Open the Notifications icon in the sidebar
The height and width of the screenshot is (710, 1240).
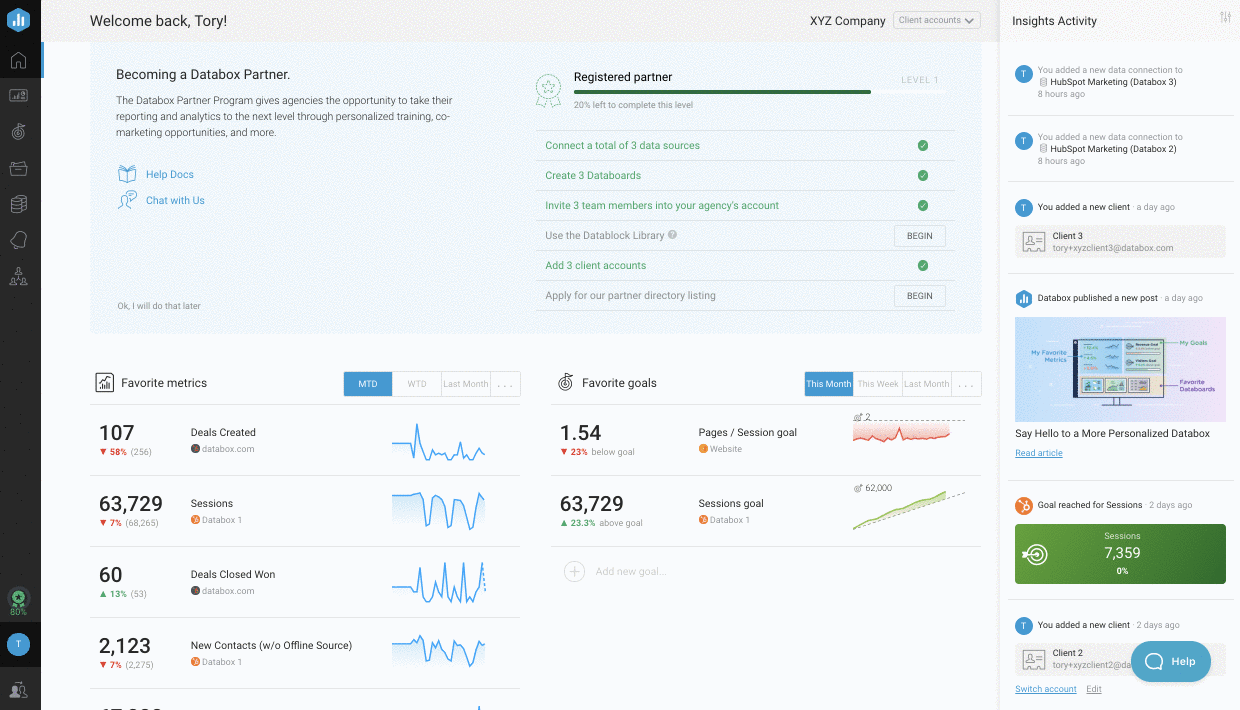[18, 240]
